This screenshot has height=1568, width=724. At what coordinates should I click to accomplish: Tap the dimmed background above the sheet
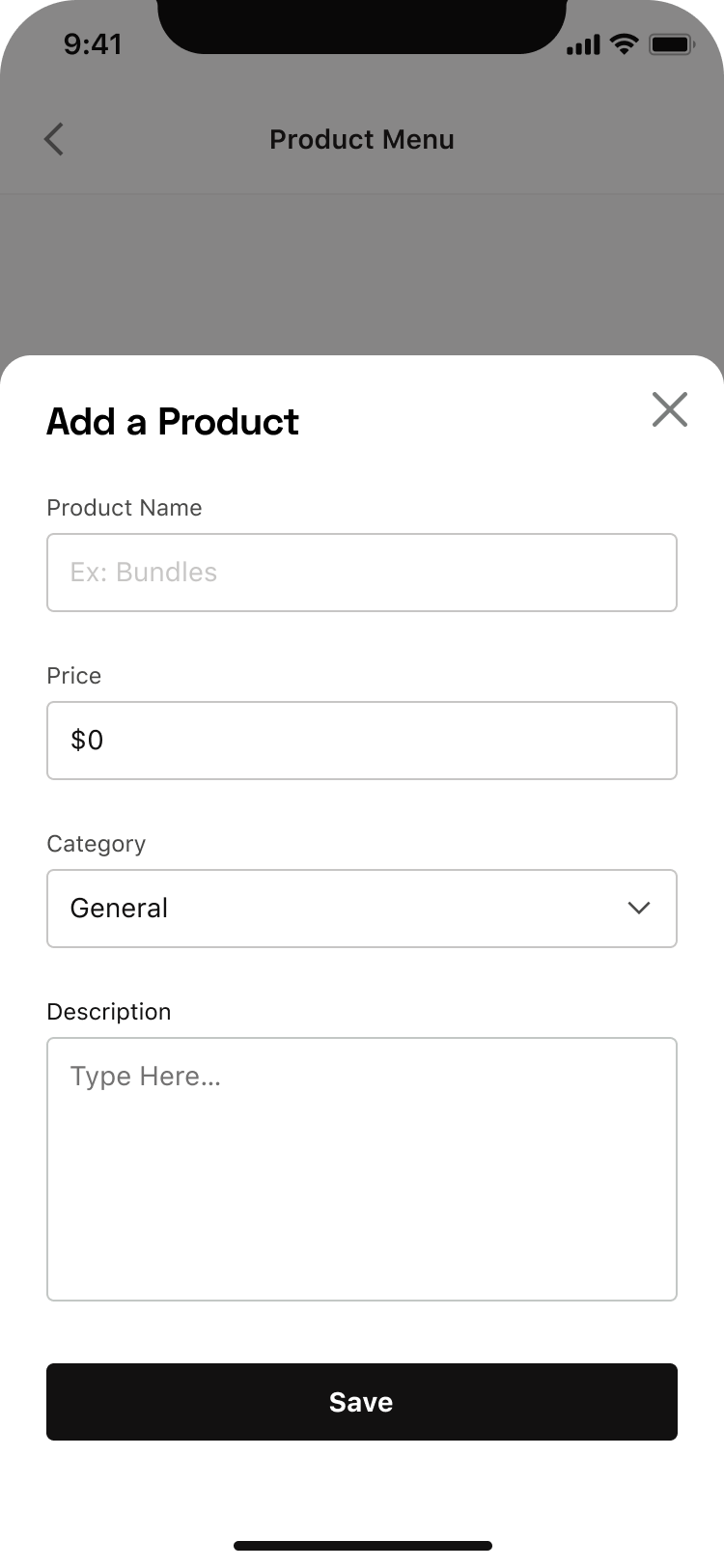coord(362,275)
